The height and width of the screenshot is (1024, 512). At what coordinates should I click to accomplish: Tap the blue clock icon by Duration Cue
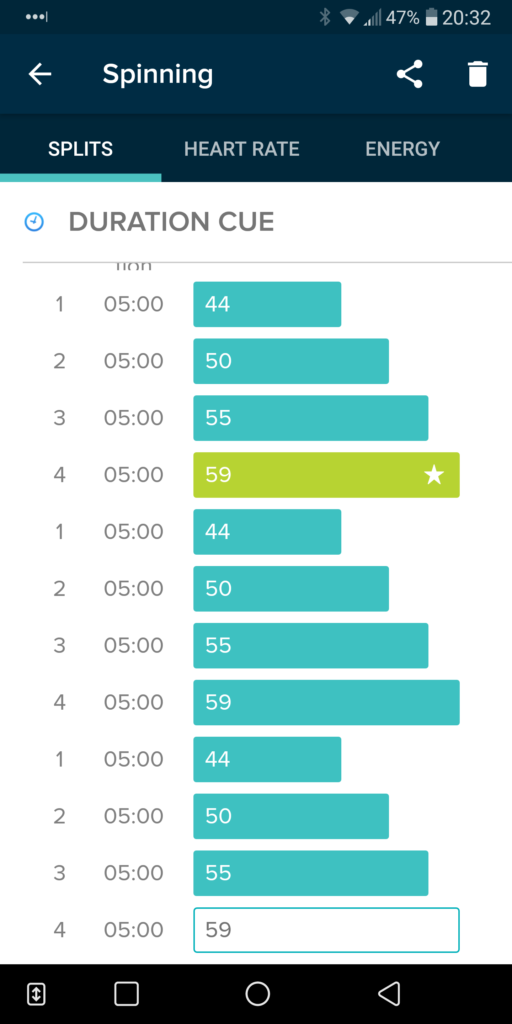click(34, 223)
